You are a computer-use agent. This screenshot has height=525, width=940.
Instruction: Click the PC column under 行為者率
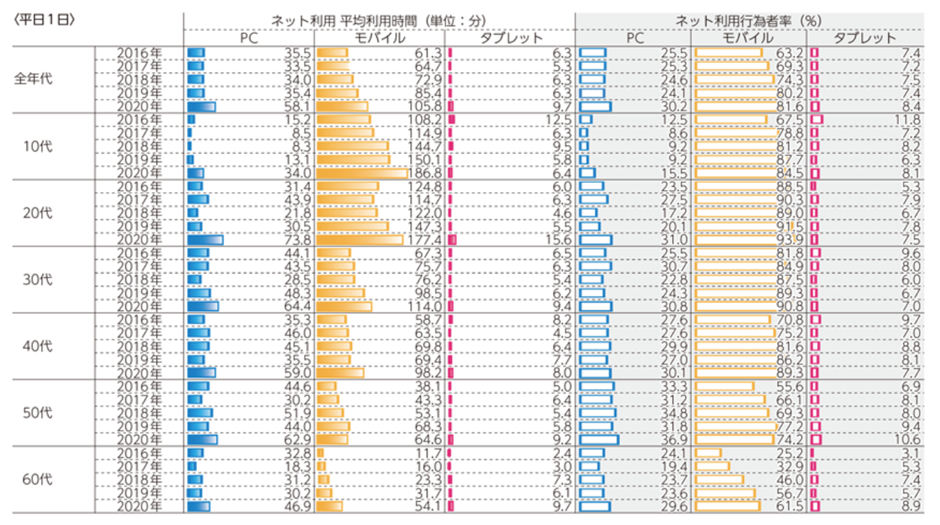(x=635, y=38)
